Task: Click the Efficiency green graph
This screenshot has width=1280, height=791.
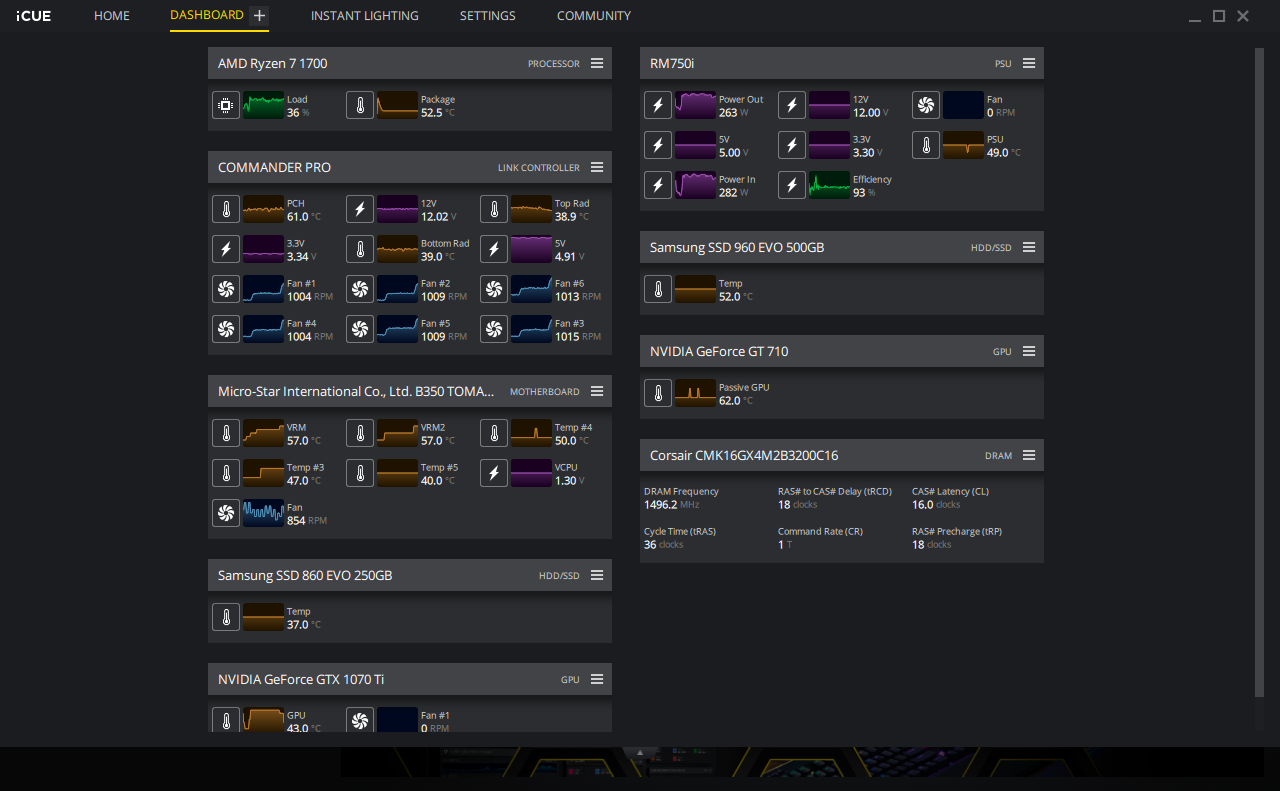Action: point(829,185)
